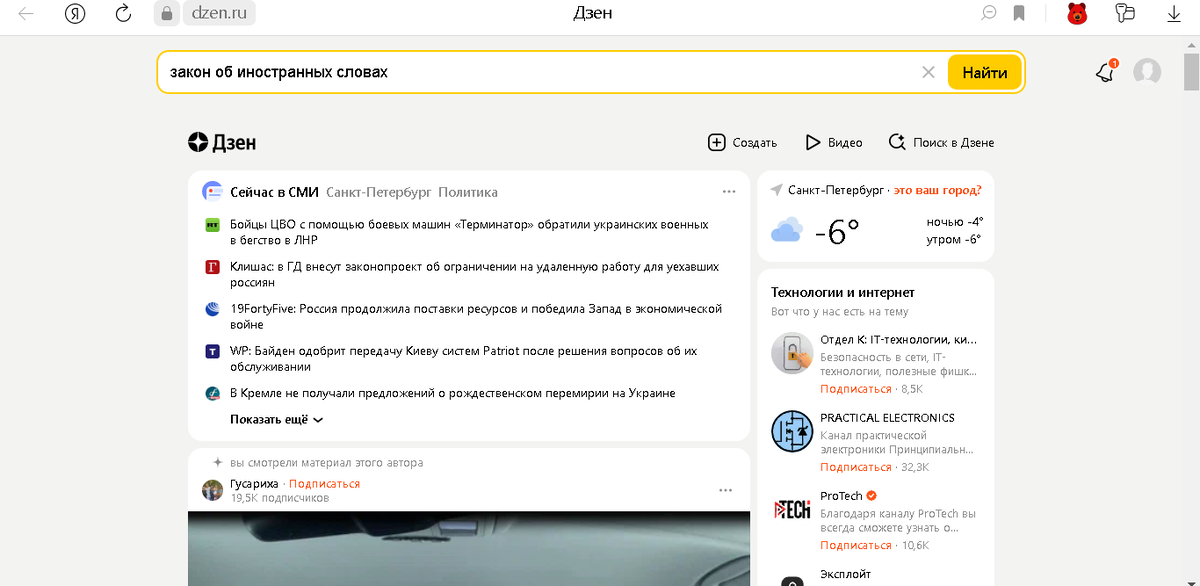The image size is (1200, 586).
Task: Open the ProTech channel
Action: click(x=841, y=496)
